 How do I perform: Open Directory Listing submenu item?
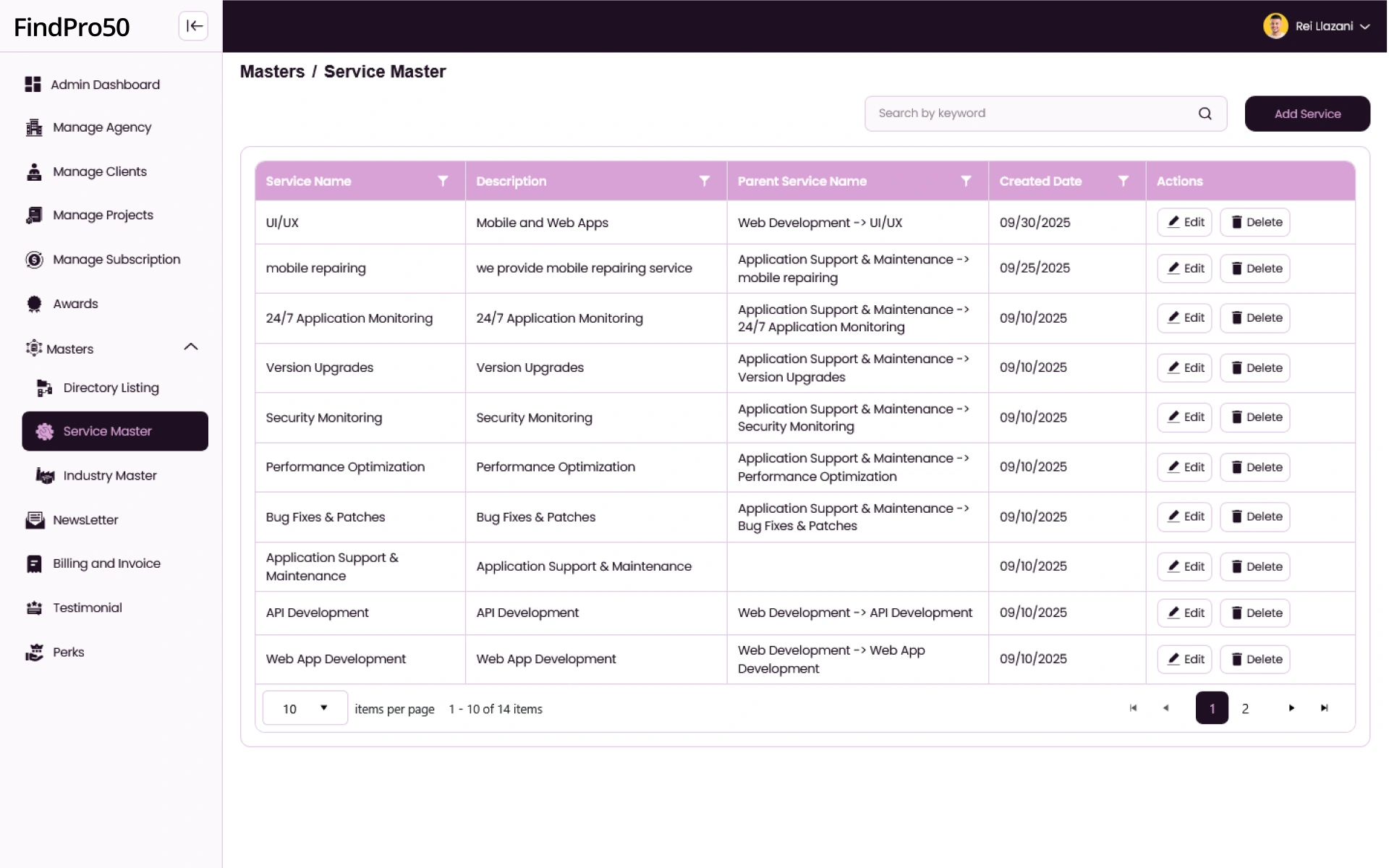coord(111,388)
